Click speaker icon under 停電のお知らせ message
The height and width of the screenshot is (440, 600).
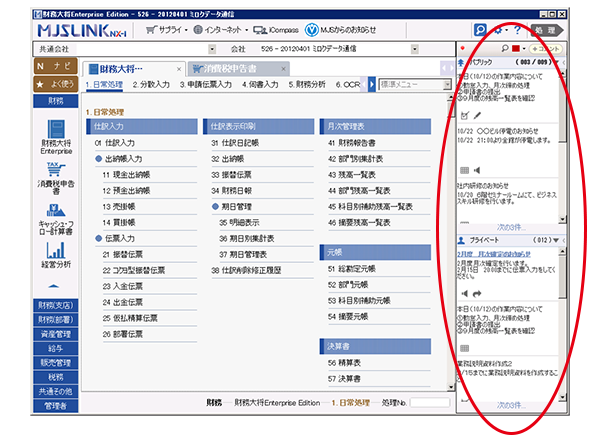pyautogui.click(x=477, y=170)
